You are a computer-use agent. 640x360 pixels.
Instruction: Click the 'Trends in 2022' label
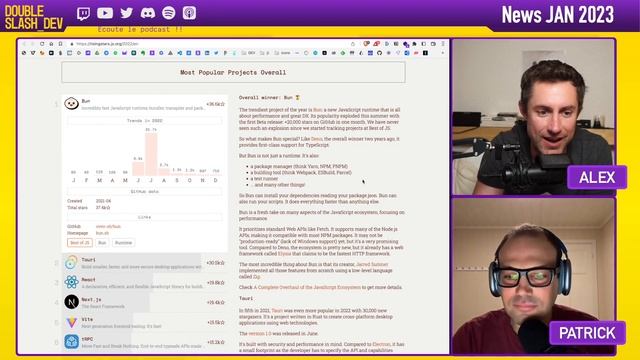[x=144, y=121]
